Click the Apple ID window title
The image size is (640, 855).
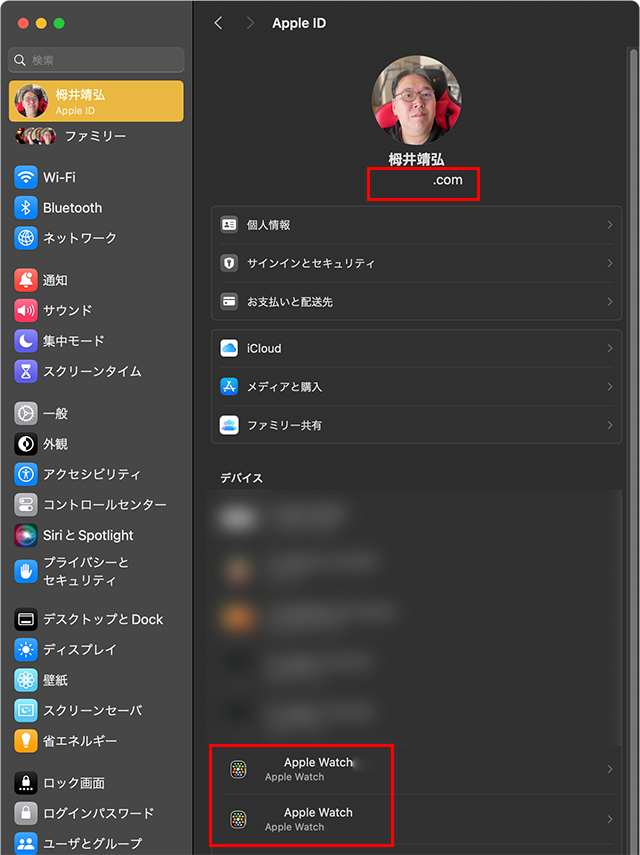click(x=299, y=23)
